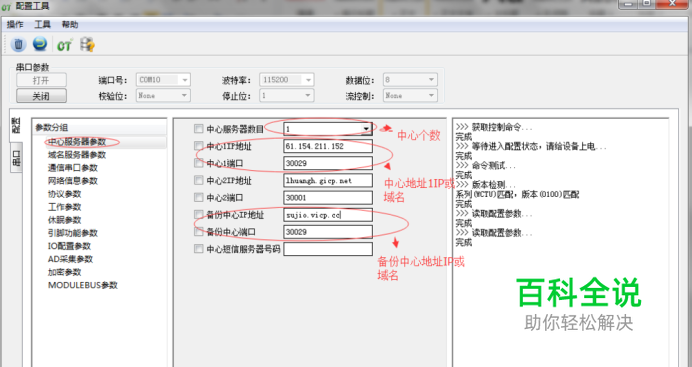Switch to the vertical 串口 tab
The height and width of the screenshot is (367, 692).
pos(16,157)
